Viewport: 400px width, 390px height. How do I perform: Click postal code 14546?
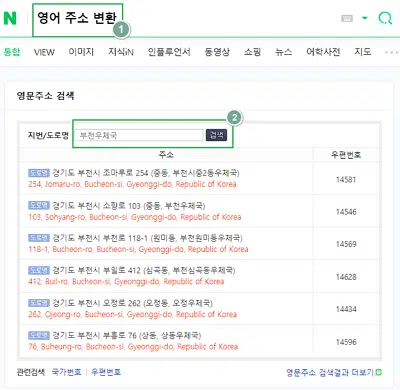click(346, 212)
